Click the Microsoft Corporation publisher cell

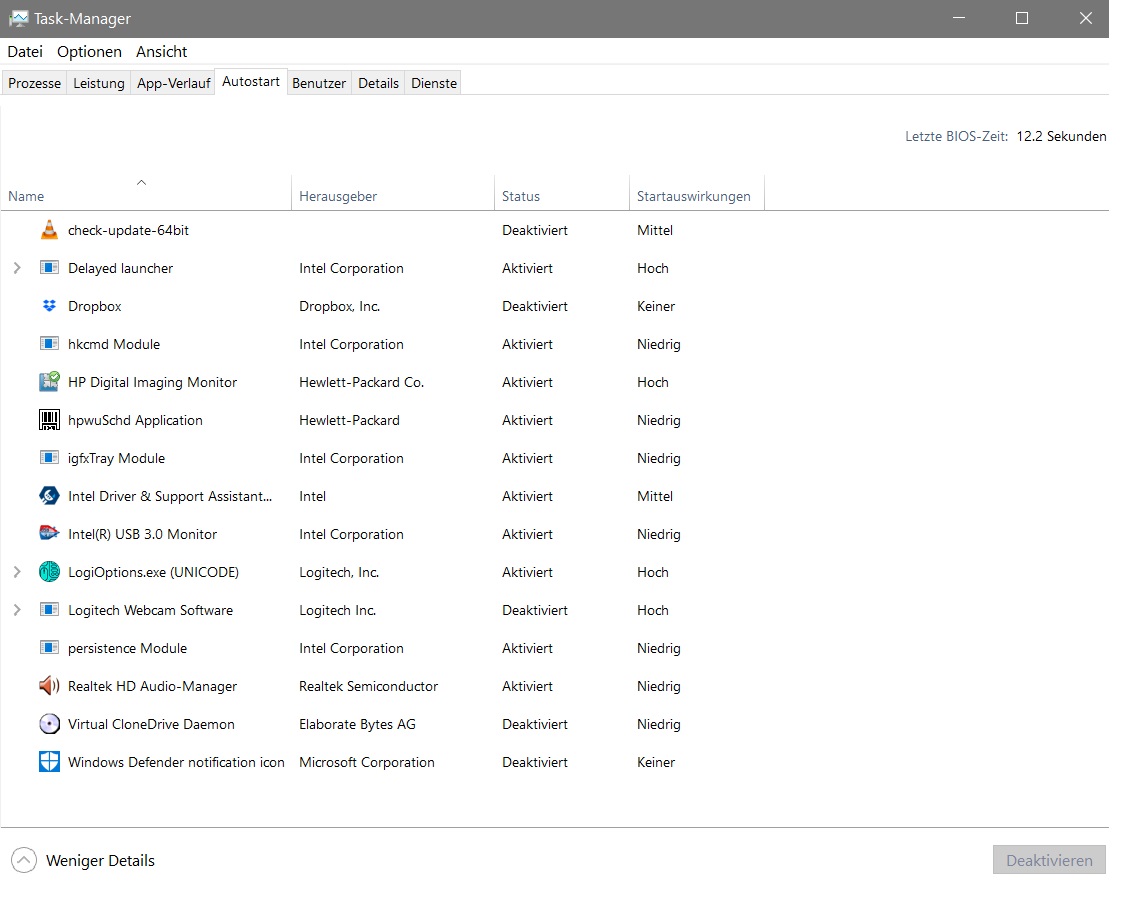click(366, 762)
